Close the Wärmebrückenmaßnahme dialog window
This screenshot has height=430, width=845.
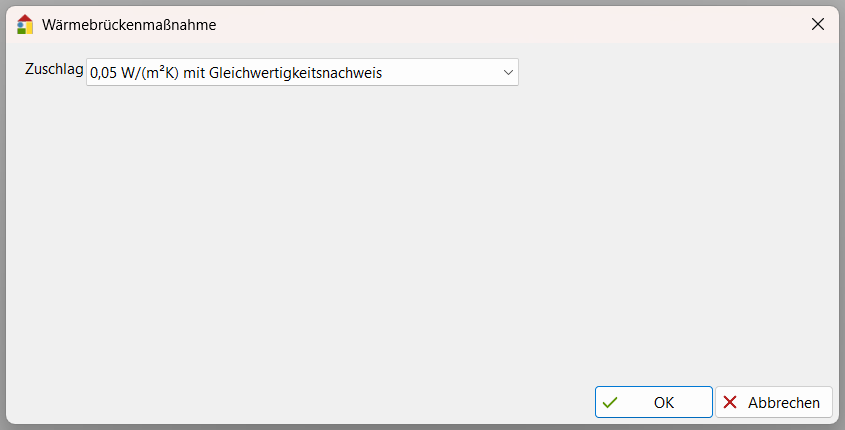(x=818, y=24)
